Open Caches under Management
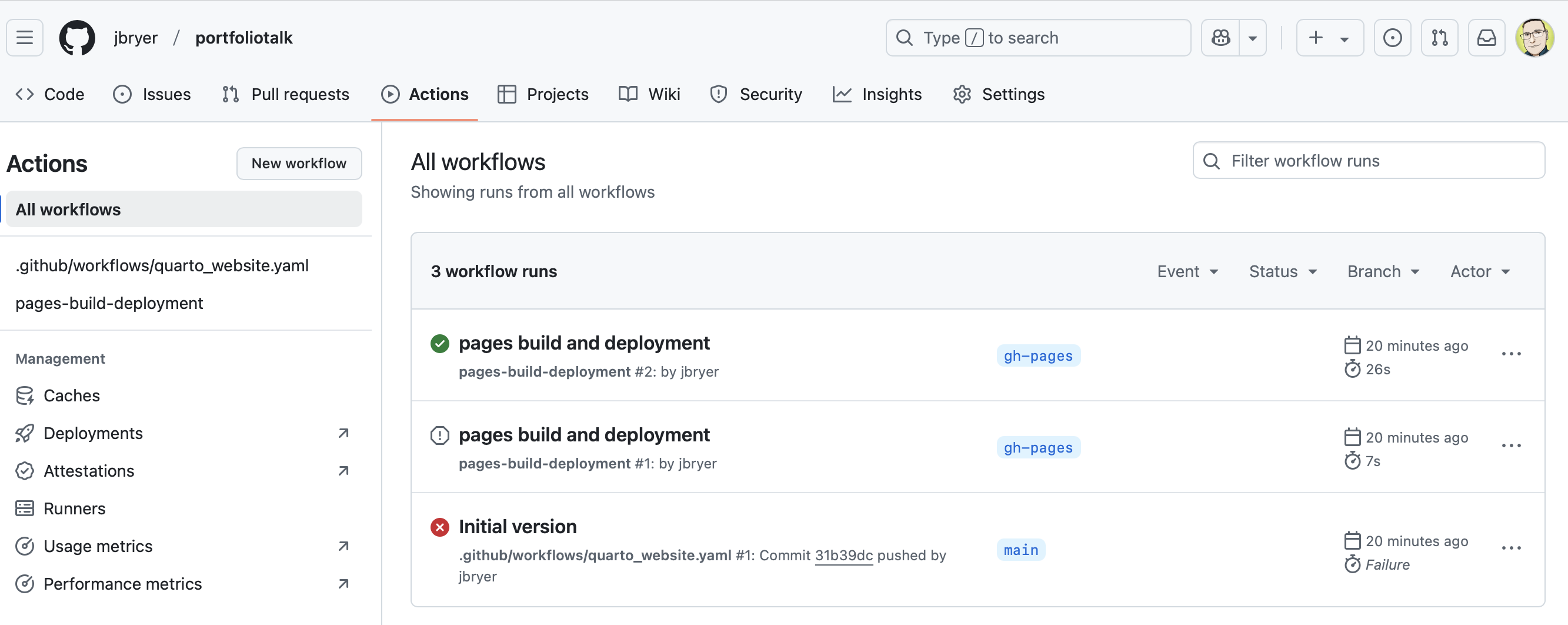Image resolution: width=1568 pixels, height=625 pixels. [71, 395]
